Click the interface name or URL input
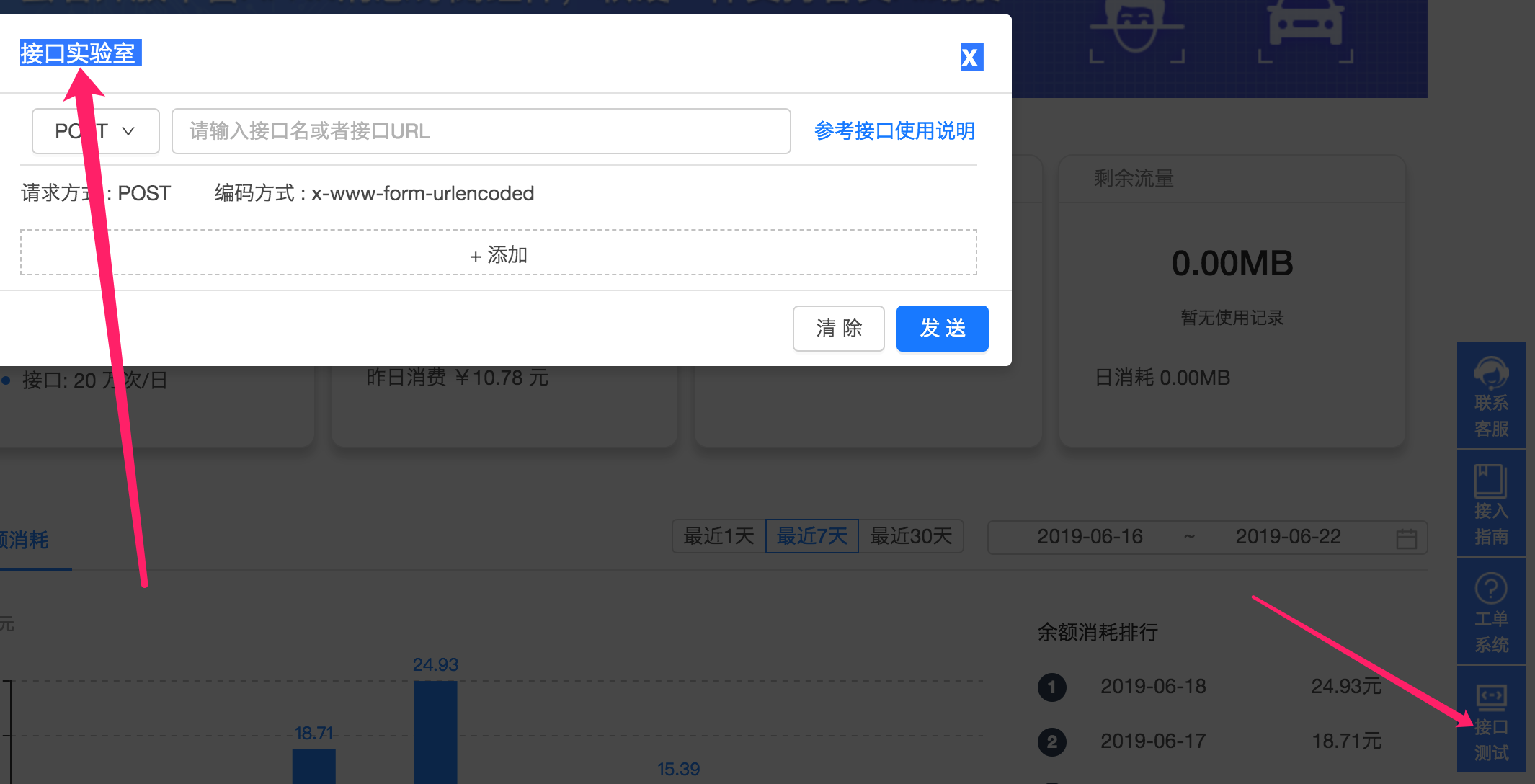Screen dimensions: 1535x784 (x=481, y=131)
